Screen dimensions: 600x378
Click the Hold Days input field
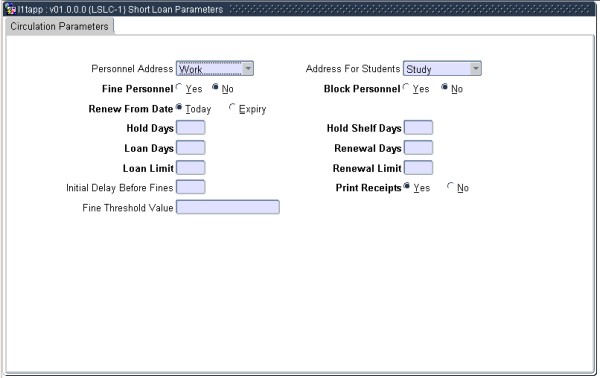[191, 128]
